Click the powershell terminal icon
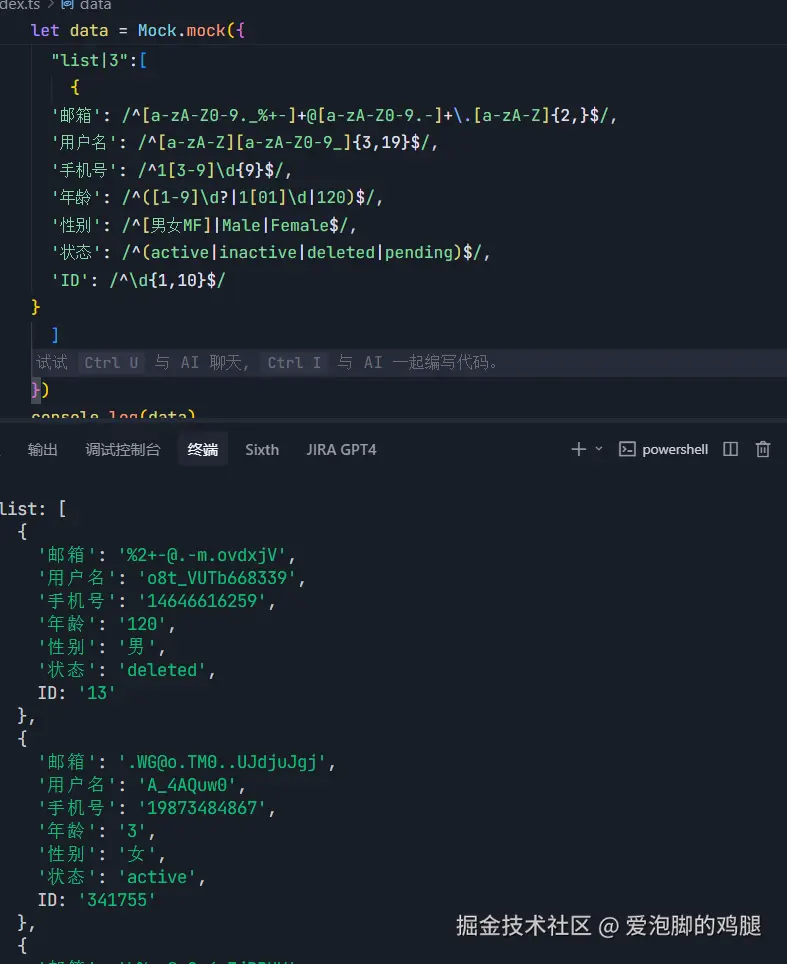 pos(627,449)
